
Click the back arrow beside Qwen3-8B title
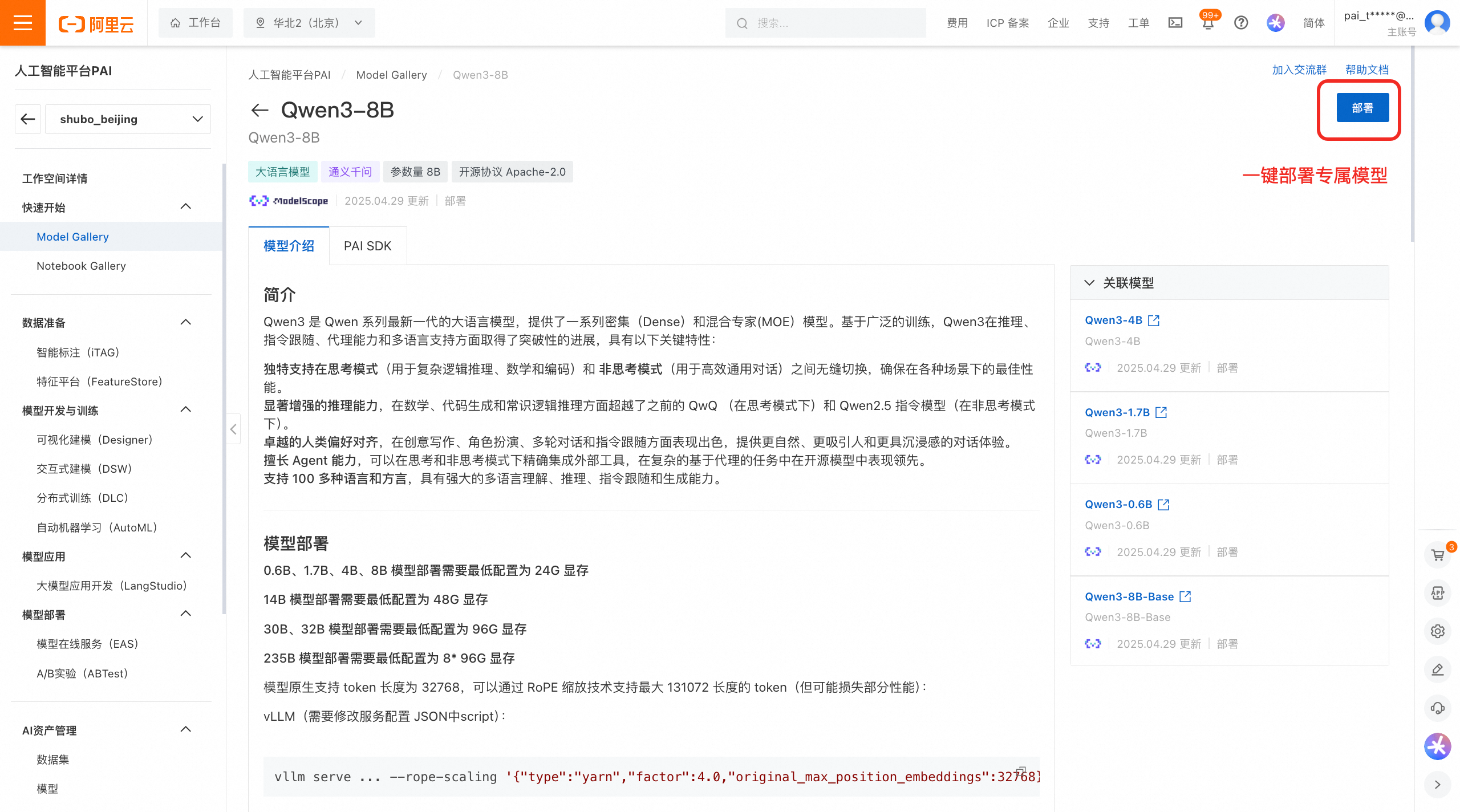coord(260,110)
